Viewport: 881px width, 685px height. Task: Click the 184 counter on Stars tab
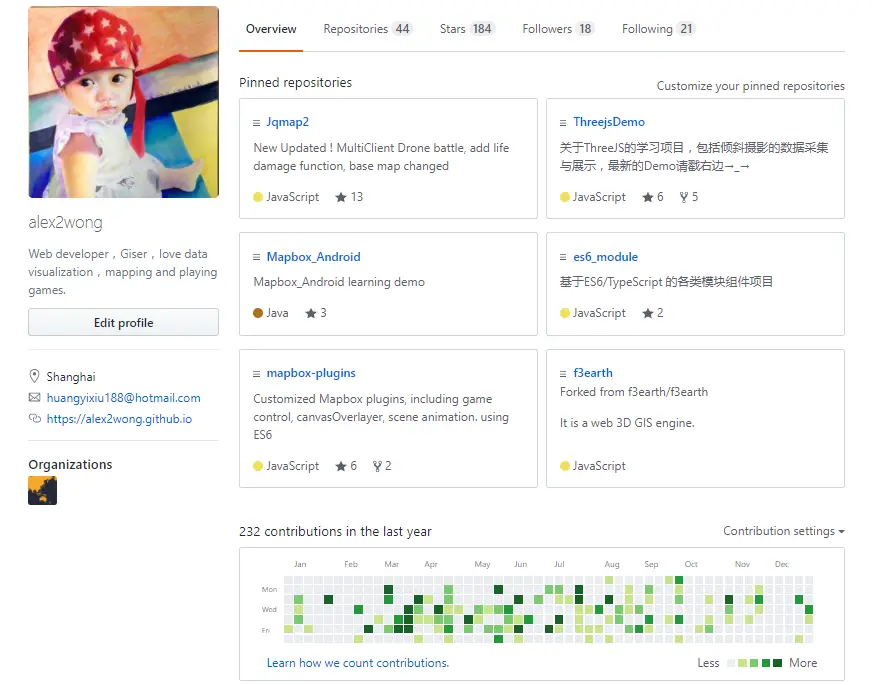pyautogui.click(x=482, y=29)
